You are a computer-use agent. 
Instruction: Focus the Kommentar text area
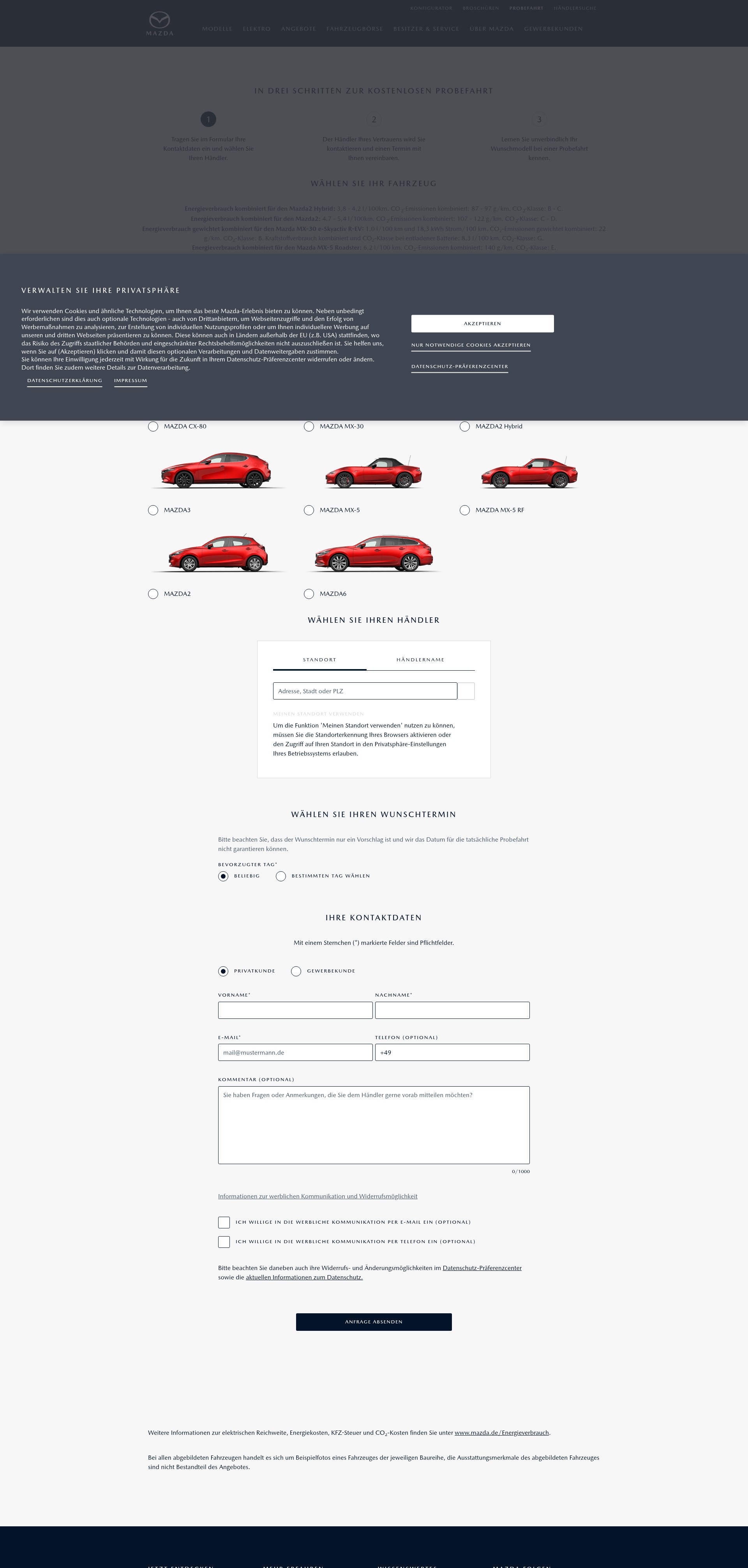click(374, 1125)
